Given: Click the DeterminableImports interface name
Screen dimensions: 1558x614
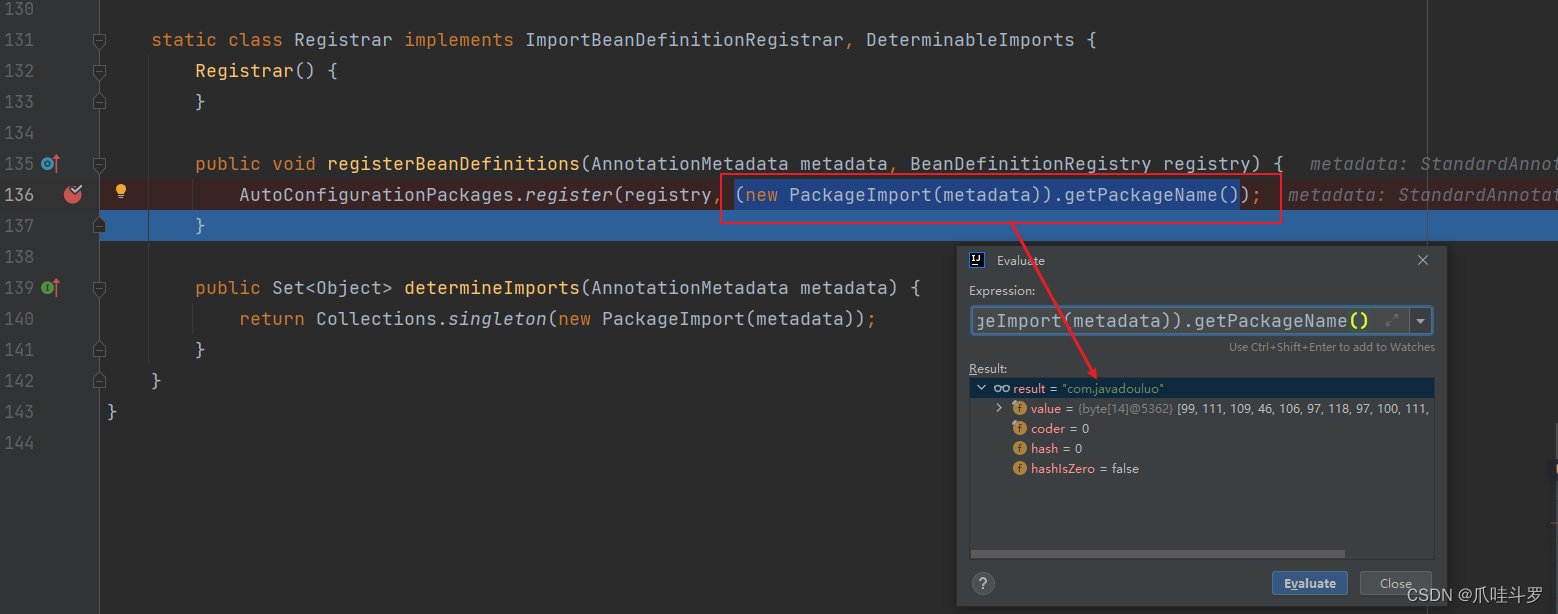Looking at the screenshot, I should click(970, 40).
